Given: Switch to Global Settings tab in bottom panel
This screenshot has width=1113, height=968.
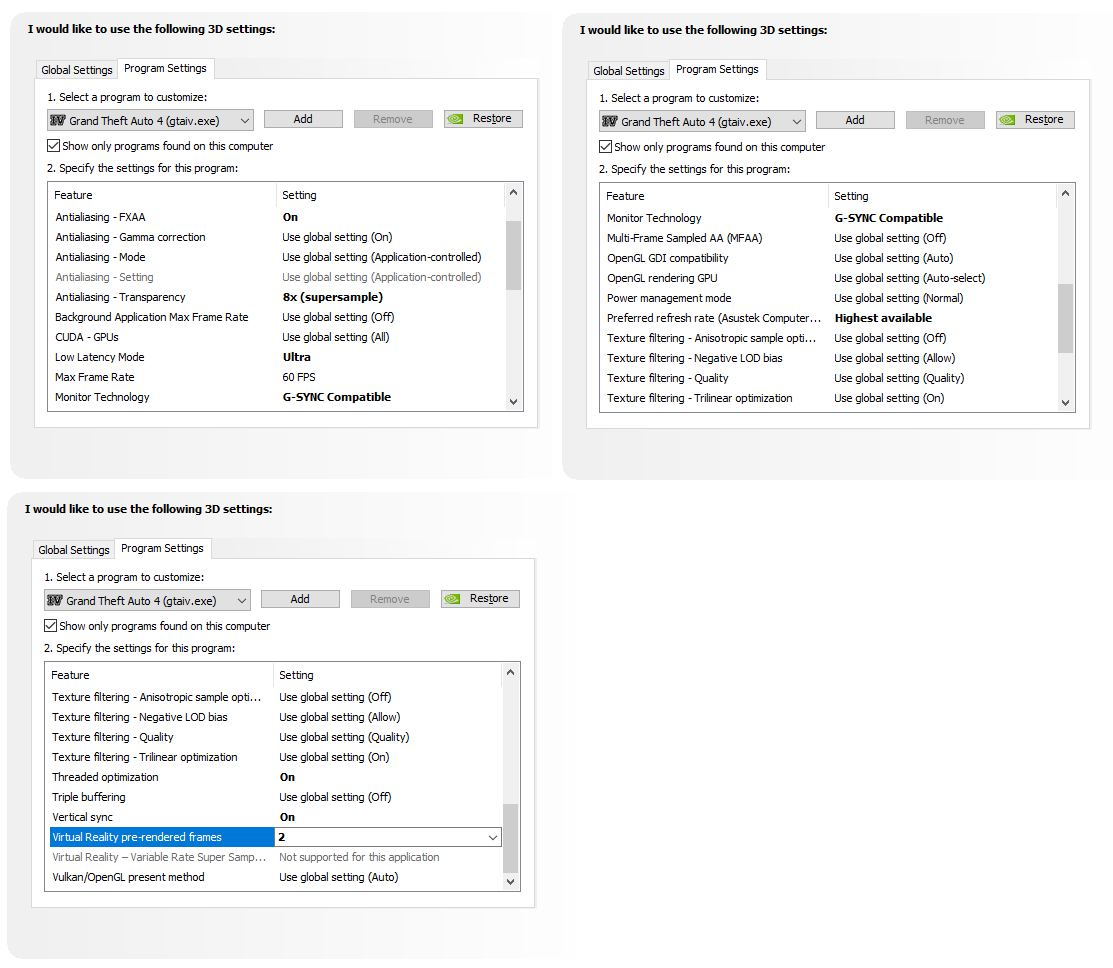Looking at the screenshot, I should tap(74, 550).
